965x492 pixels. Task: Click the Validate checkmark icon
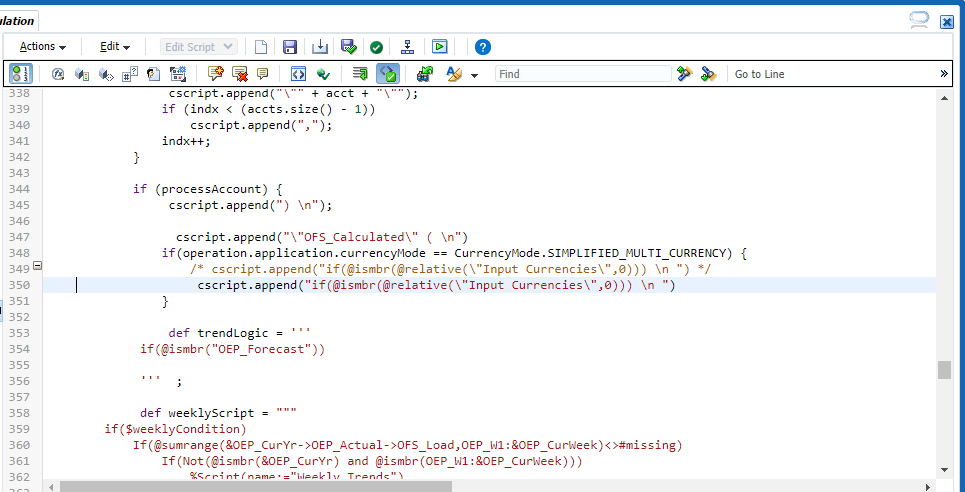[x=376, y=47]
